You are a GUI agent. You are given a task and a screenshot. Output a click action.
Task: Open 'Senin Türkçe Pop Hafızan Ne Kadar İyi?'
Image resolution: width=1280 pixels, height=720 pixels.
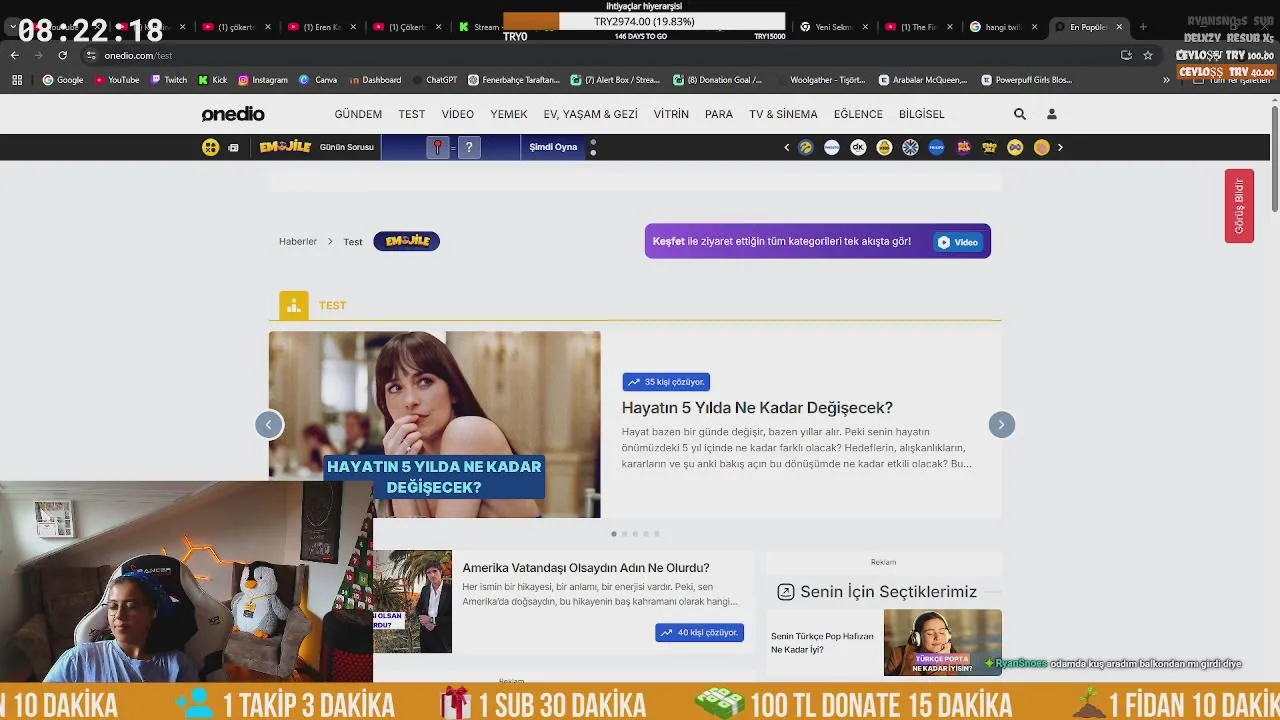pyautogui.click(x=822, y=642)
